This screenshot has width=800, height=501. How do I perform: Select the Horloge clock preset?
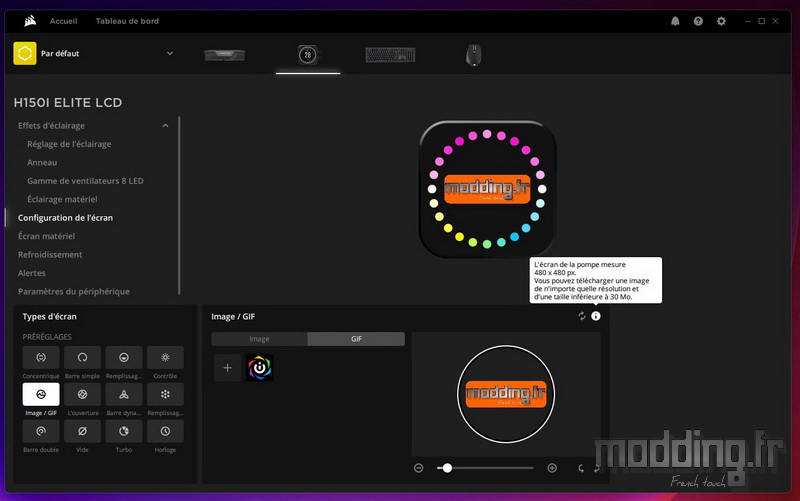click(165, 432)
